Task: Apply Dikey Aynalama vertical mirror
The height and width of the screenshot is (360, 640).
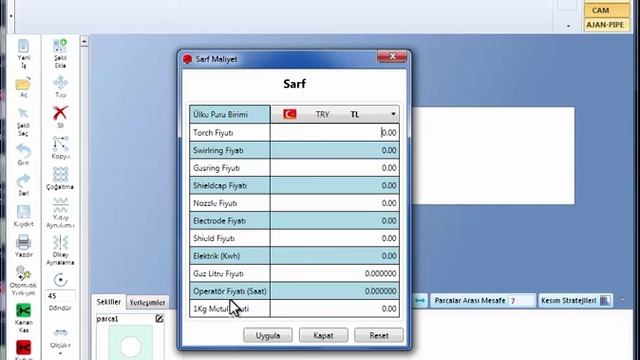Action: (60, 242)
